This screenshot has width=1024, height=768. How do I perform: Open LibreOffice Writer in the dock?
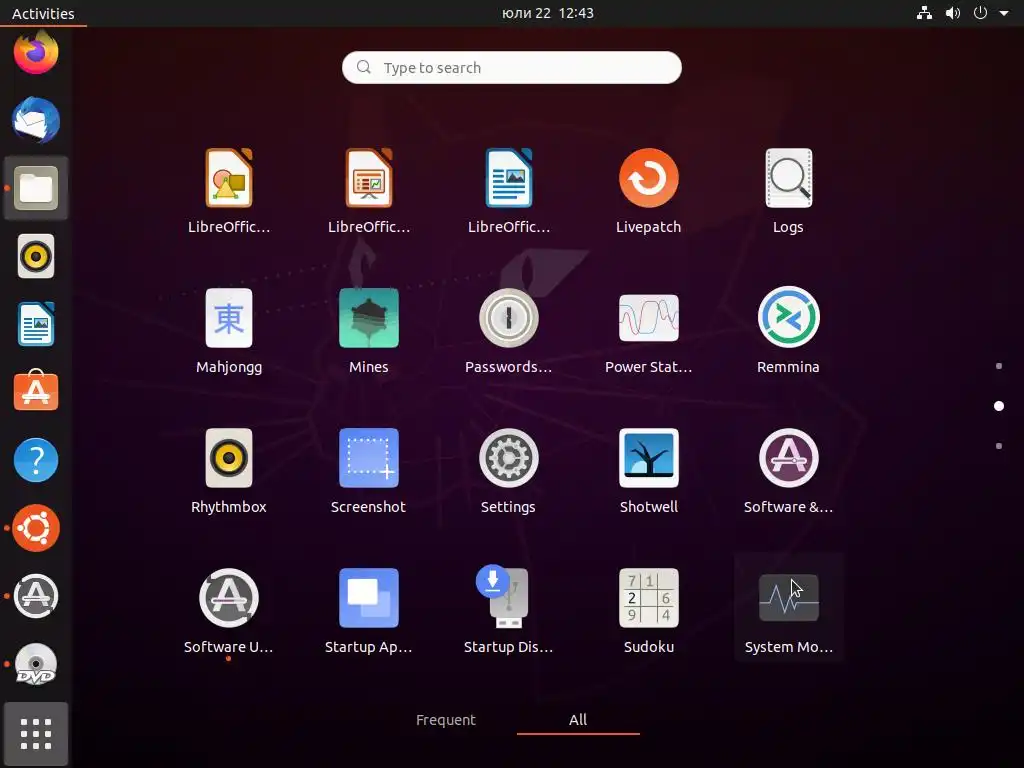[36, 324]
